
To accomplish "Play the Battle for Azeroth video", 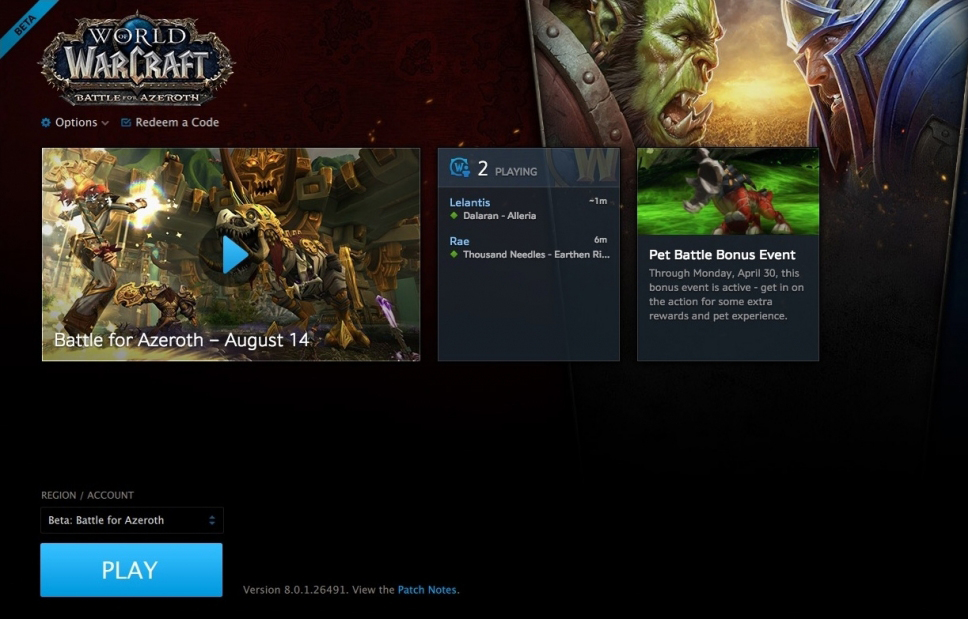I will [x=235, y=254].
